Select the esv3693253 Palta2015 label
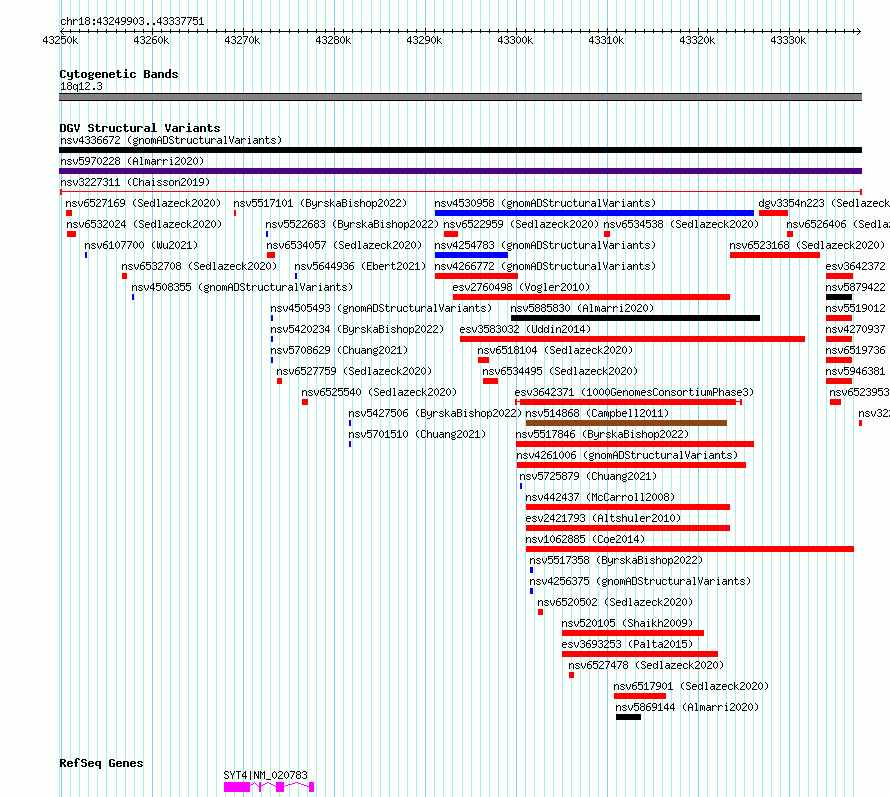 pos(627,644)
